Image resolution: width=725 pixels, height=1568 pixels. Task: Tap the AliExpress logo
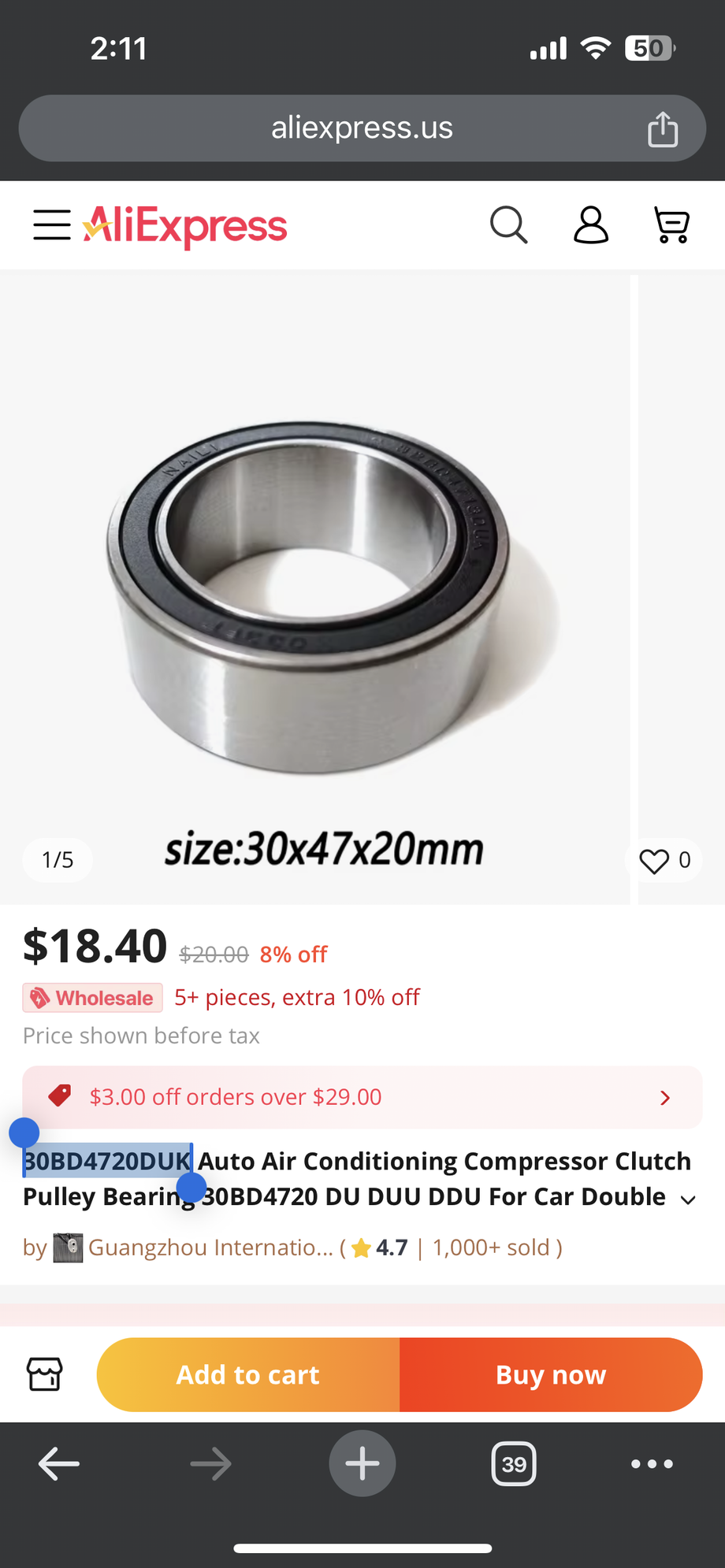185,226
